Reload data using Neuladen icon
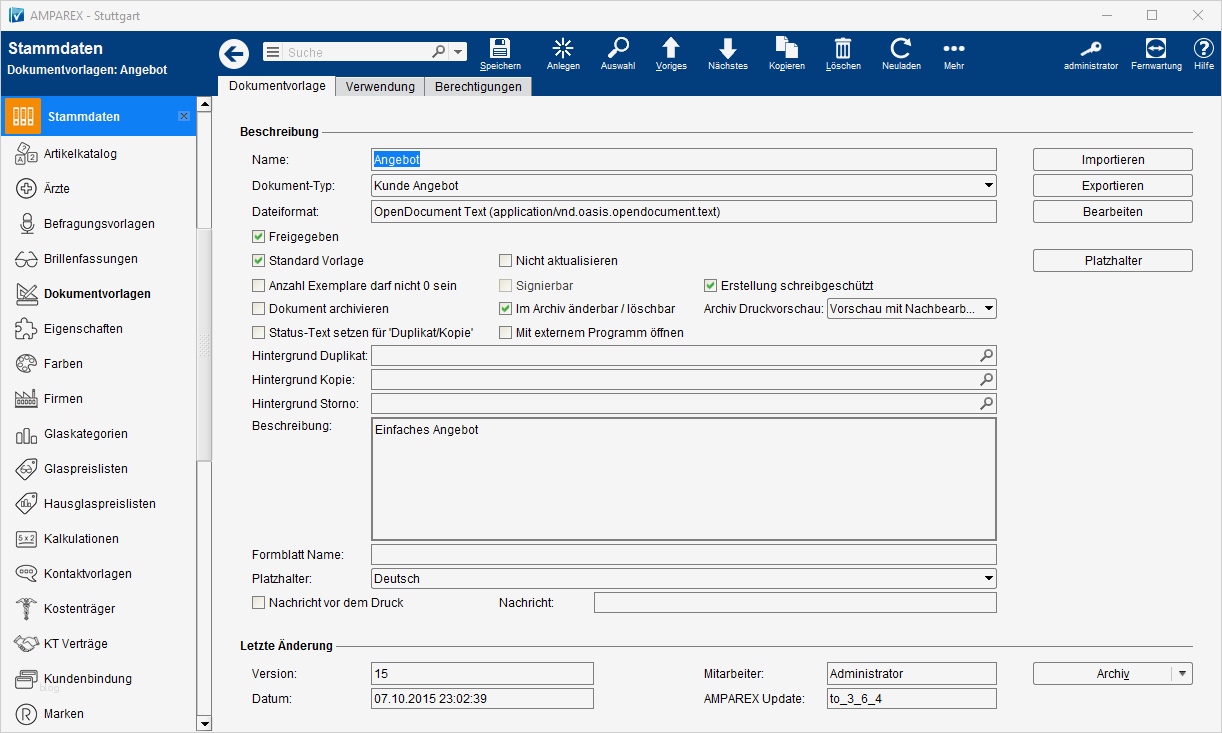This screenshot has width=1222, height=733. (901, 53)
